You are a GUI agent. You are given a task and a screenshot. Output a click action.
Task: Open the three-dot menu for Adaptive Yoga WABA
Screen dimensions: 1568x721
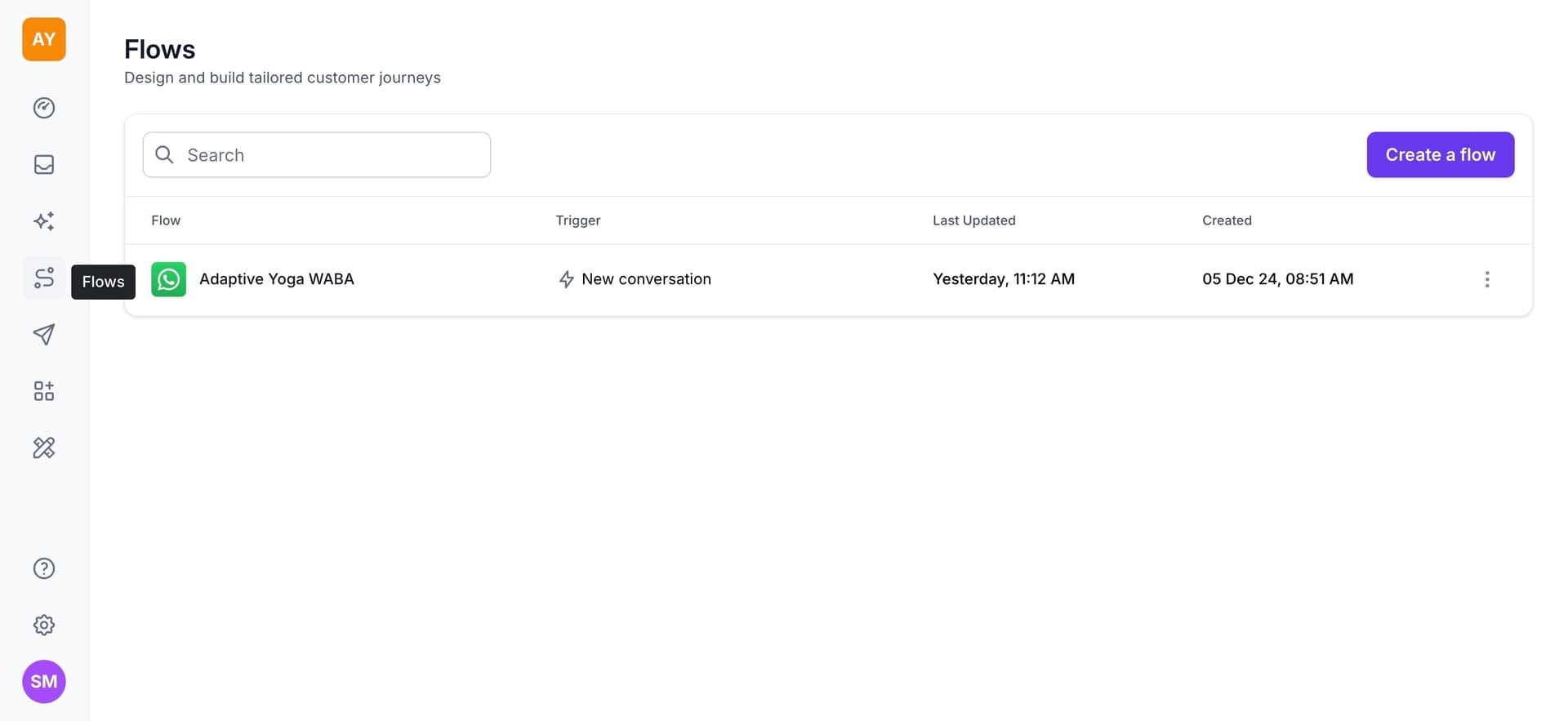[1487, 279]
